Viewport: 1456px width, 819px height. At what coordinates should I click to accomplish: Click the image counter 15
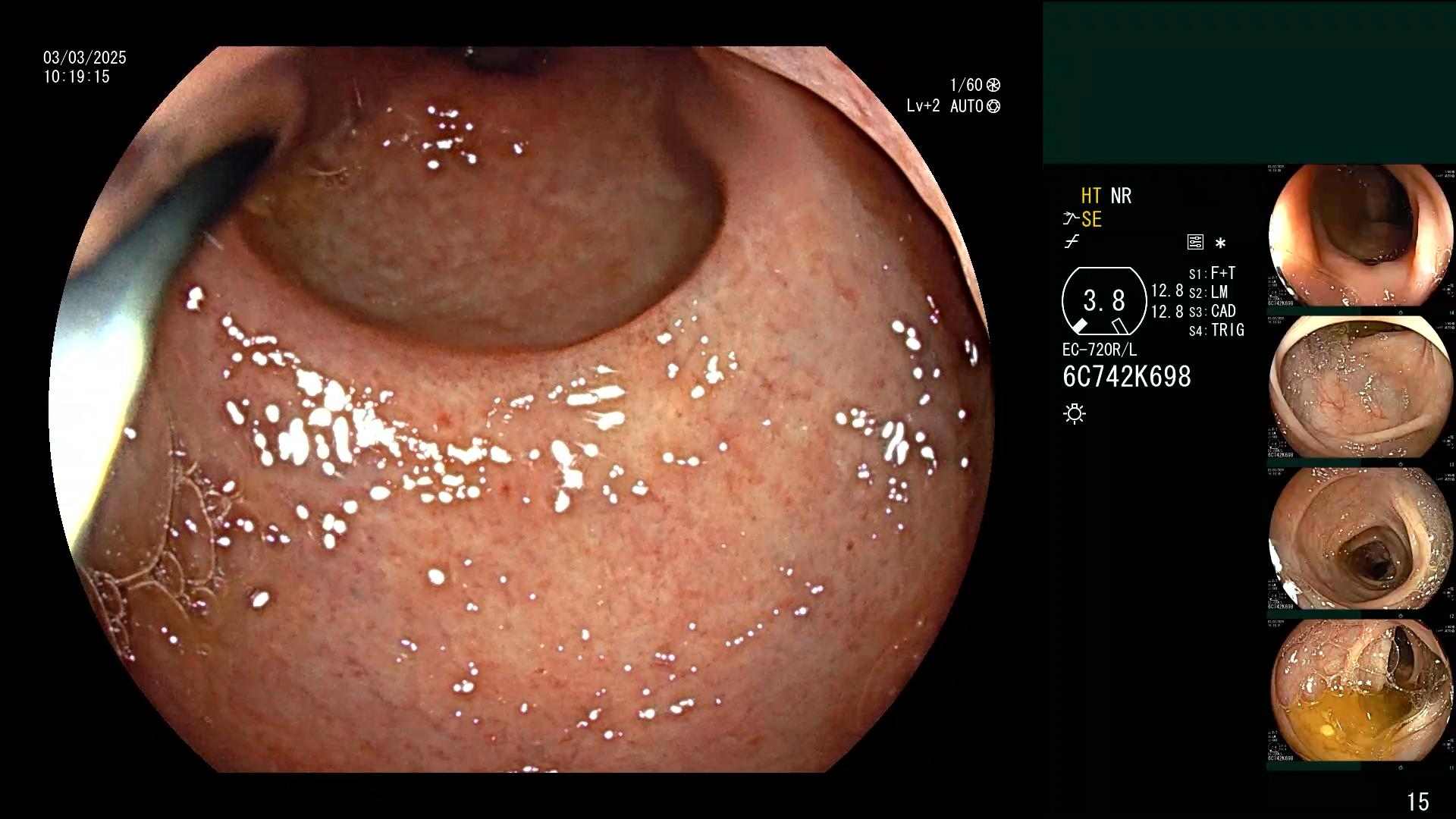1418,802
